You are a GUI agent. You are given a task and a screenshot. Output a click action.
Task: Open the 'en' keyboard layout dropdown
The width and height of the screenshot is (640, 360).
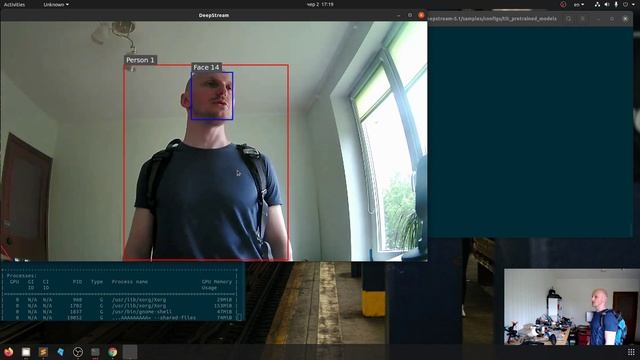tap(579, 4)
